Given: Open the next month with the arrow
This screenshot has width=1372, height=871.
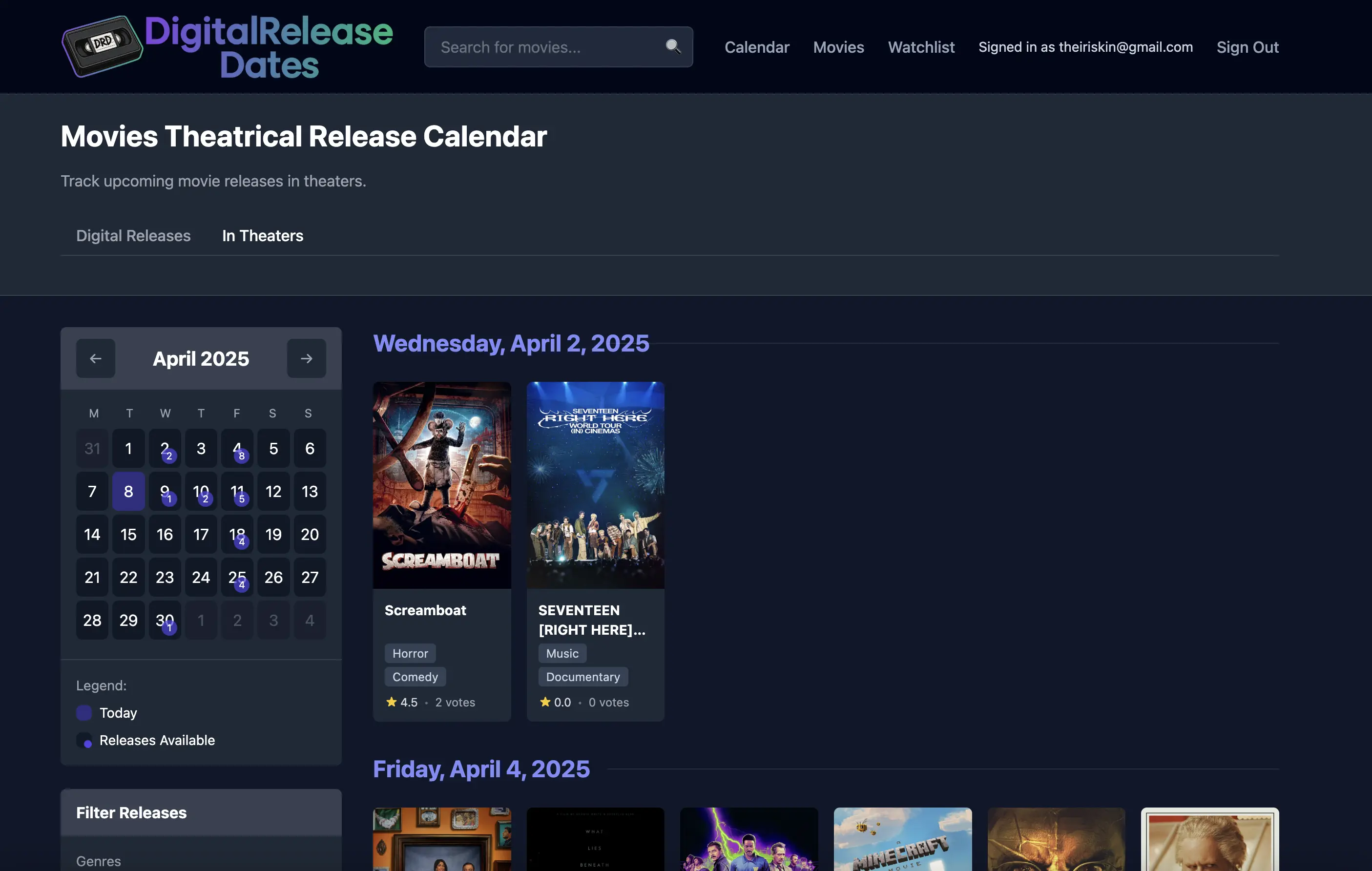Looking at the screenshot, I should [307, 358].
